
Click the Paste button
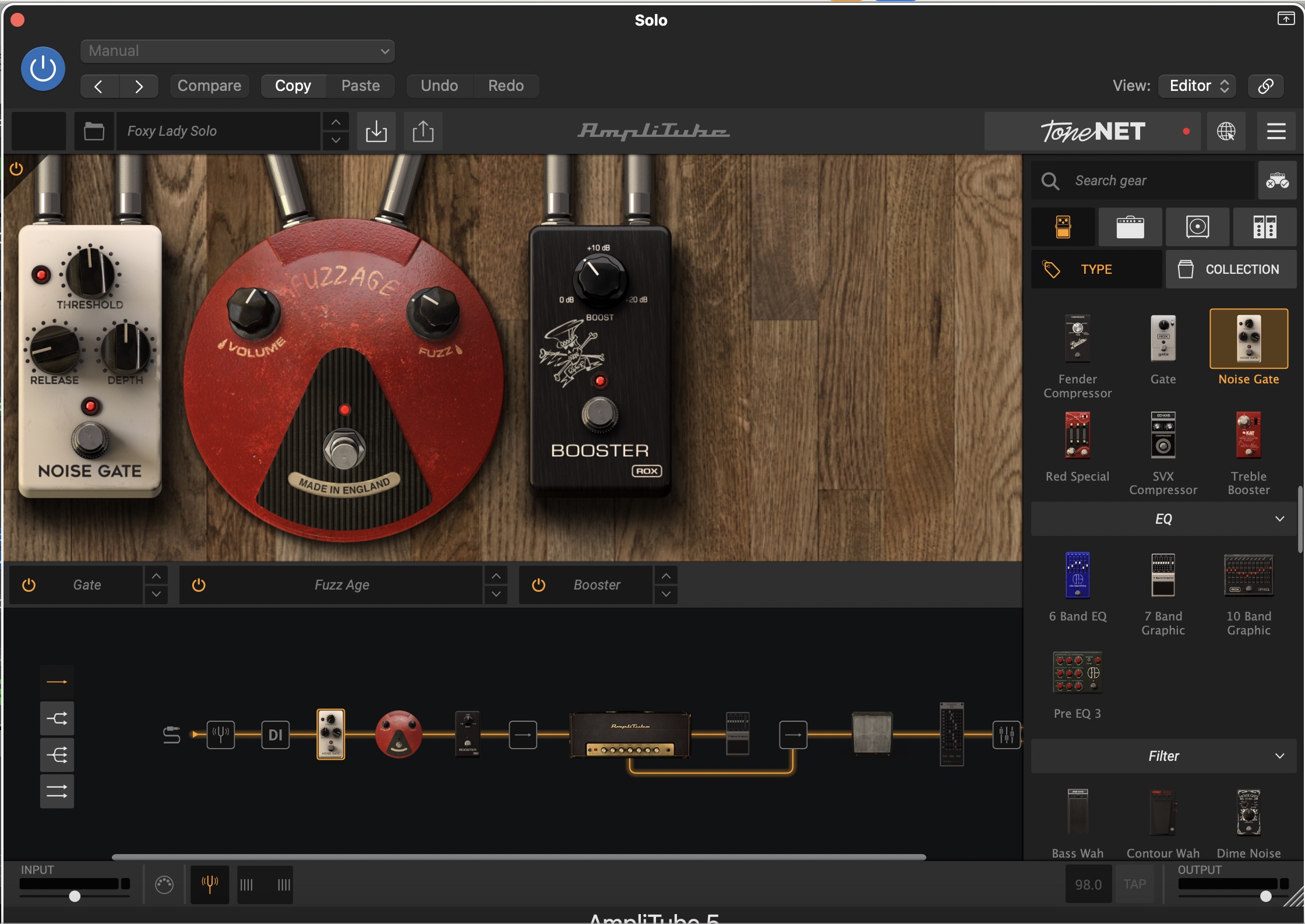coord(361,86)
